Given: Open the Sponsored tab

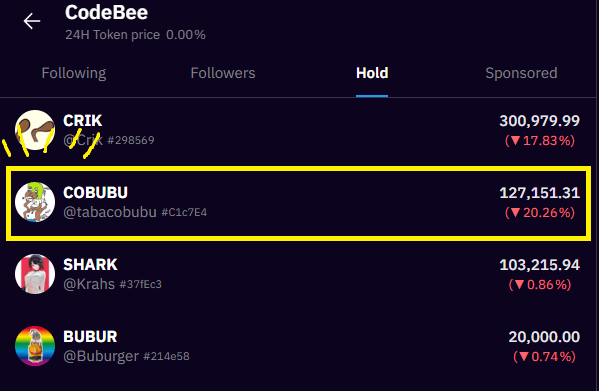Looking at the screenshot, I should (x=521, y=73).
